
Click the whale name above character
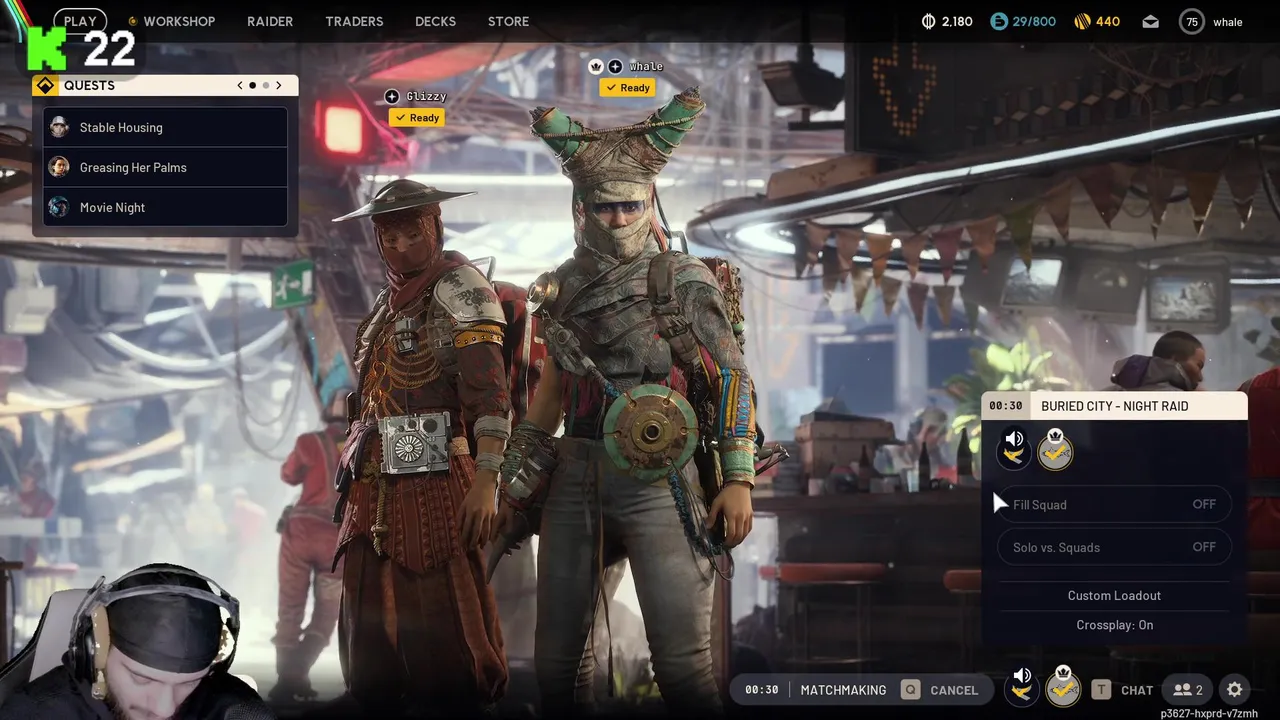pos(646,66)
